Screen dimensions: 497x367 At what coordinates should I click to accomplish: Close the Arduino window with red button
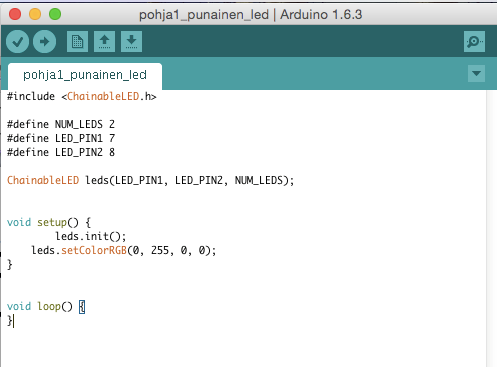15,14
